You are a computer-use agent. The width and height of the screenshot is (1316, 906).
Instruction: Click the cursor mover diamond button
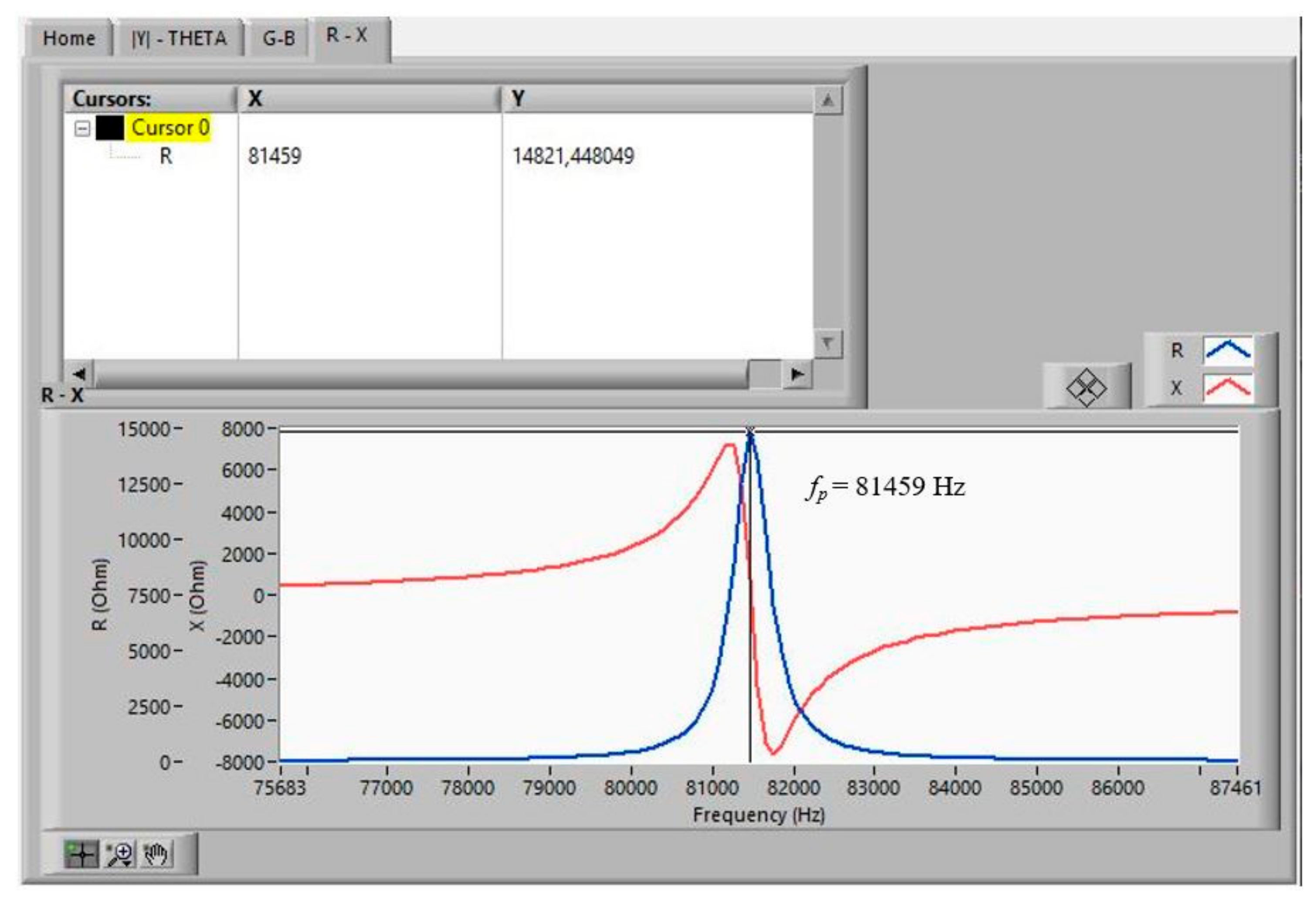coord(1085,388)
